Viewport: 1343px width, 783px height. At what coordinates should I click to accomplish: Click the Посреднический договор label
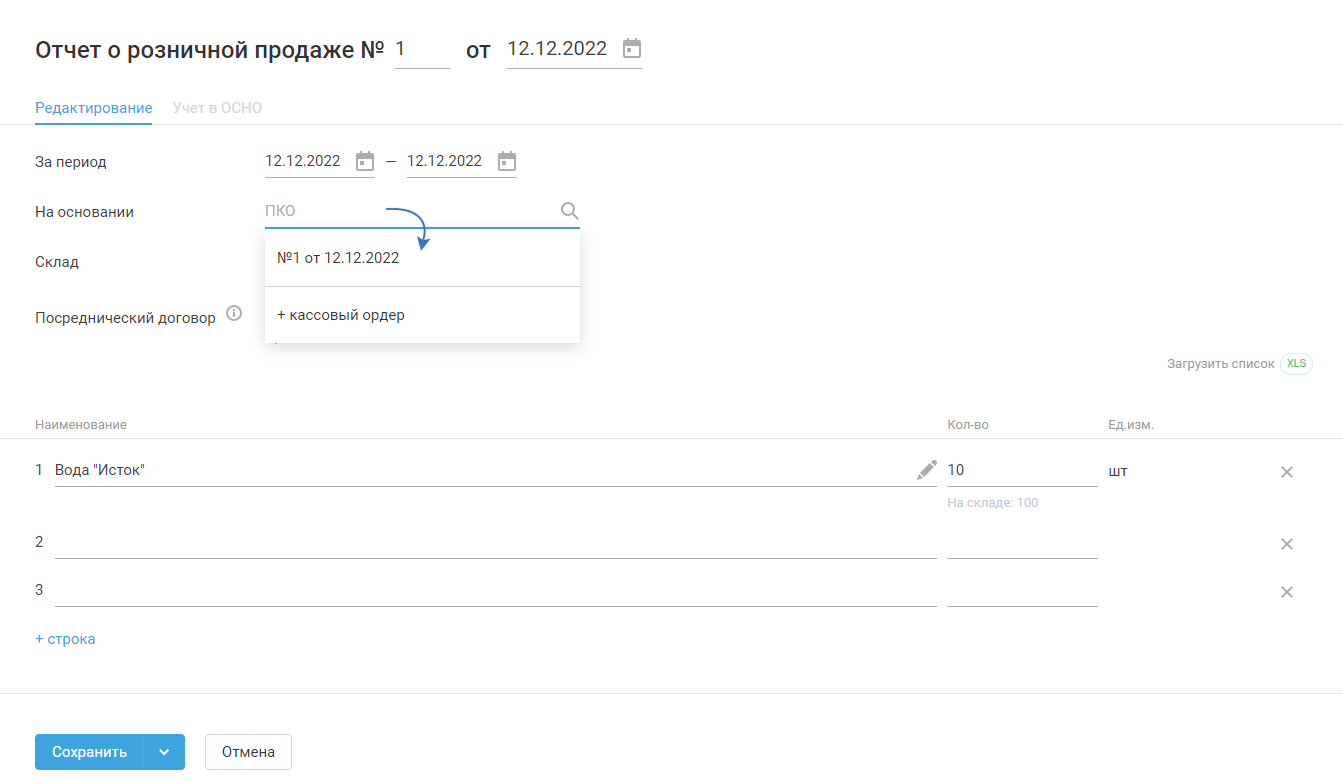tap(125, 318)
